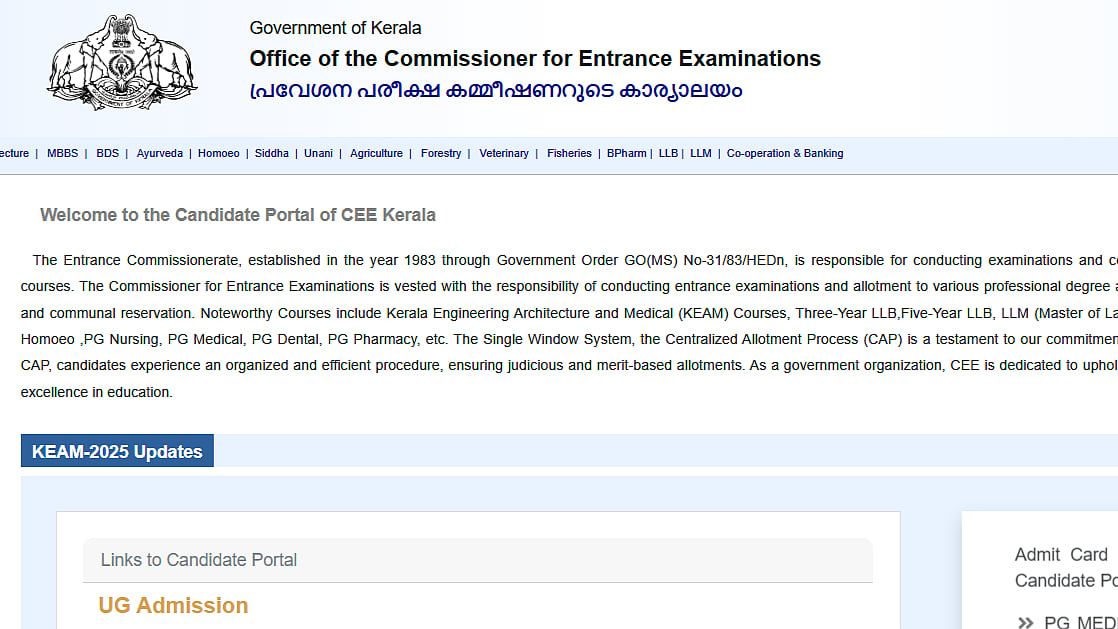
Task: Click the Links to Candidate Portal header
Action: pyautogui.click(x=197, y=560)
